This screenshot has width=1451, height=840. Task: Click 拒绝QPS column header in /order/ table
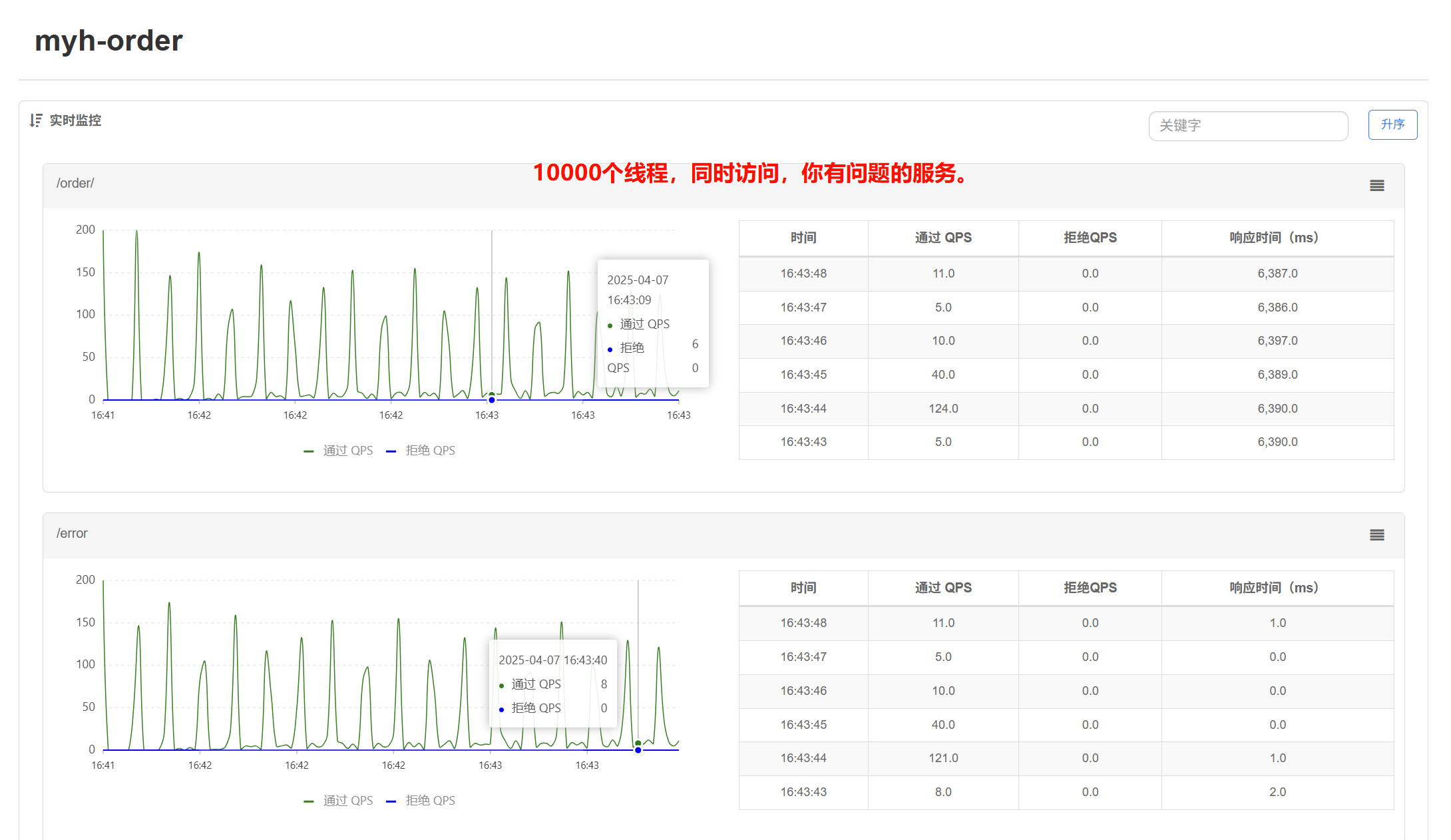tap(1090, 238)
